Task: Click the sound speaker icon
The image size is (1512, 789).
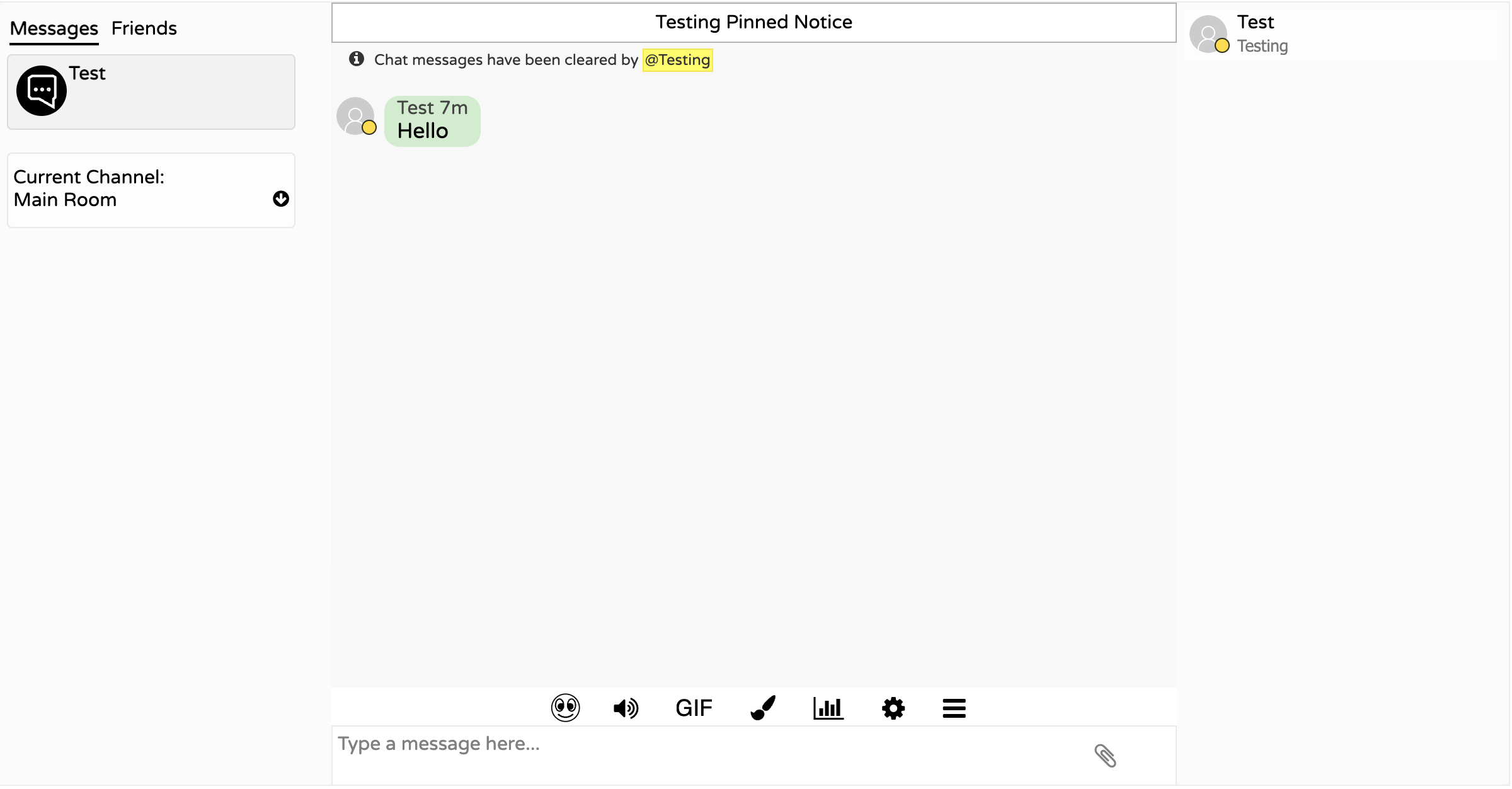Action: pos(626,708)
